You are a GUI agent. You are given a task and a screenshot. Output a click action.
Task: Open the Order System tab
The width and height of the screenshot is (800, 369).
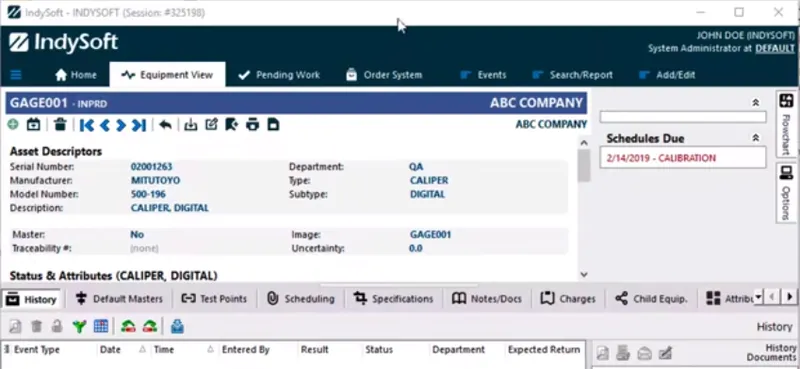[384, 75]
